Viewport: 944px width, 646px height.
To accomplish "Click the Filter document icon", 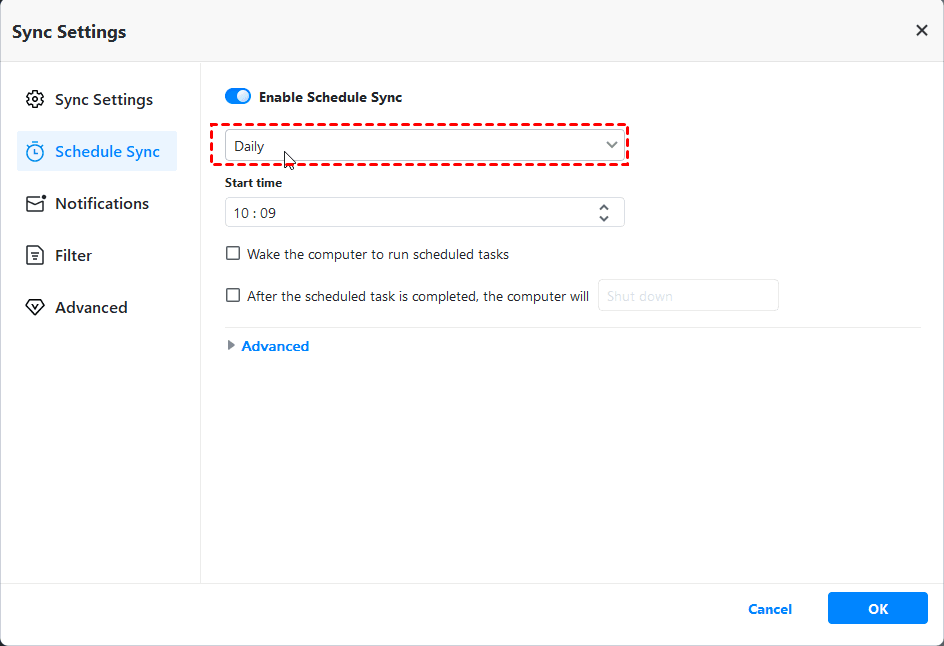I will (35, 256).
